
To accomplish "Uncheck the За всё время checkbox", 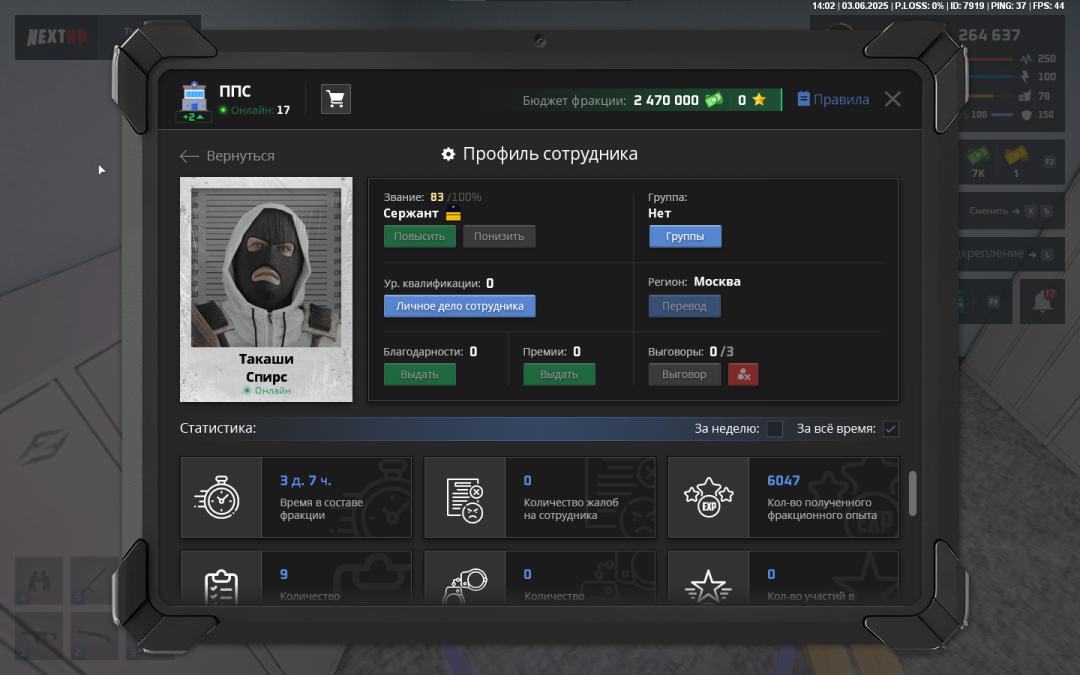I will point(891,429).
